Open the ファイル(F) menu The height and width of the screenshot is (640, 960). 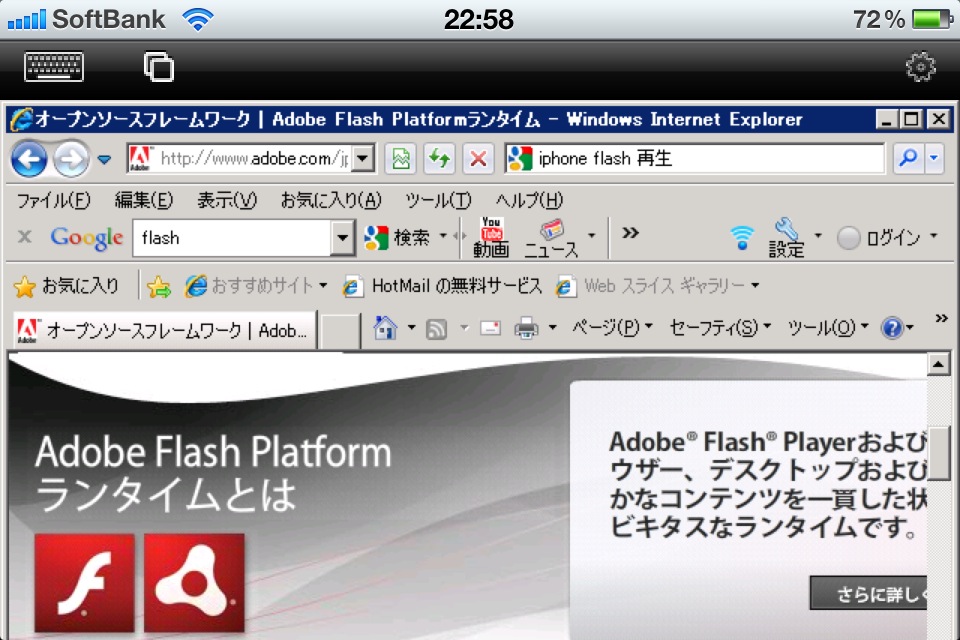click(53, 200)
